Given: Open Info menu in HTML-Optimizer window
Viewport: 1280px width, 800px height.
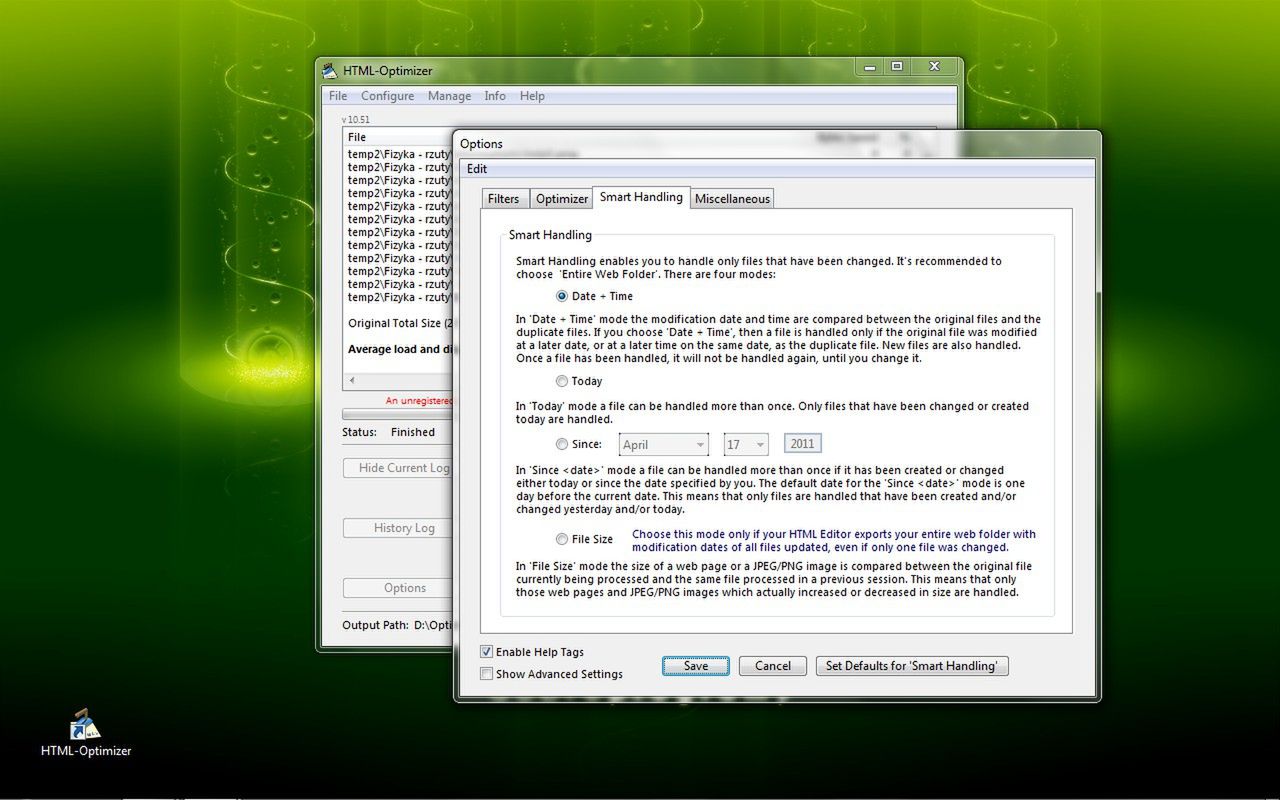Looking at the screenshot, I should pos(495,96).
